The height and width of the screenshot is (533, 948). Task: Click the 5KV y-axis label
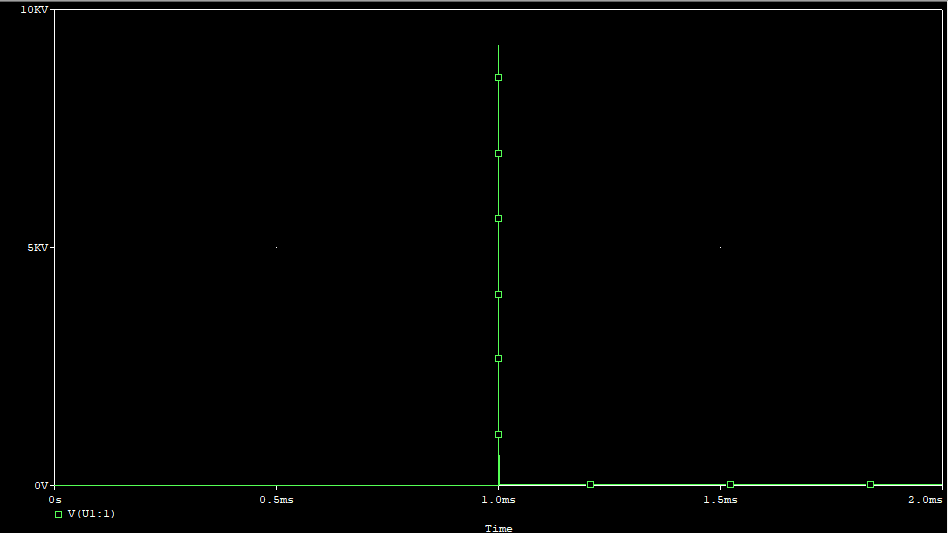pyautogui.click(x=37, y=248)
